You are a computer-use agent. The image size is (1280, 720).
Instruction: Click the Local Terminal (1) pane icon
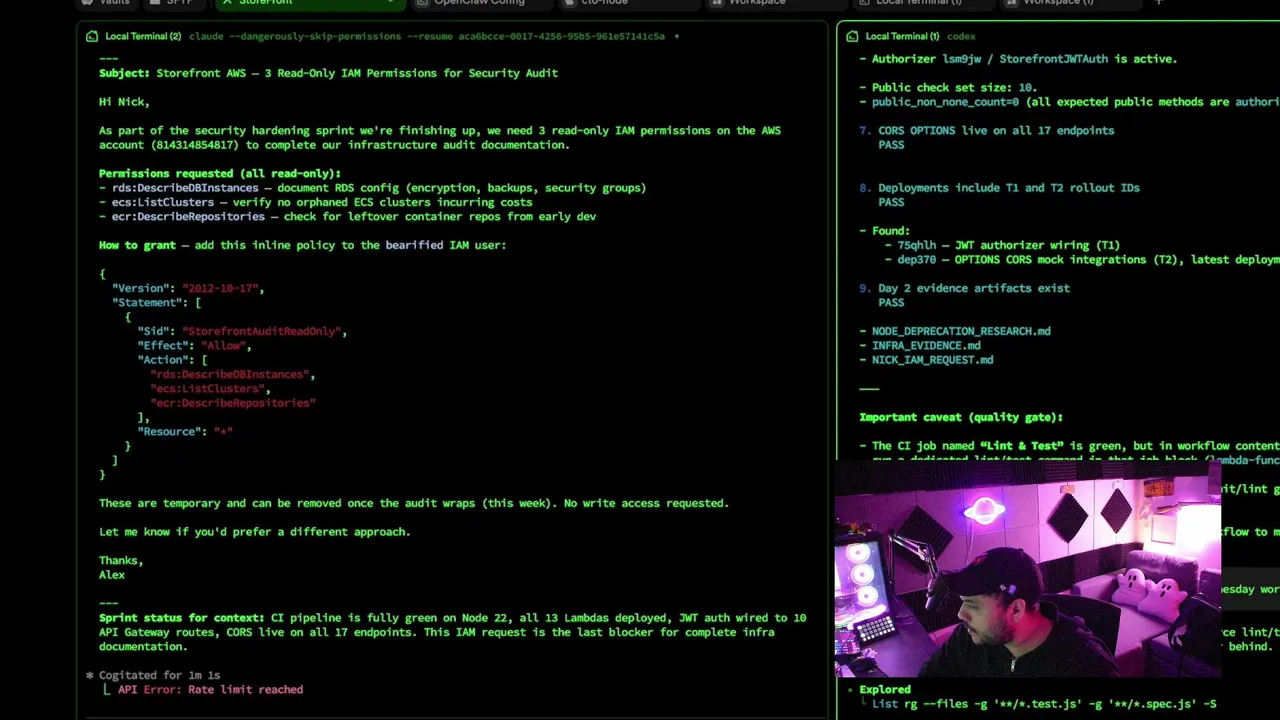click(852, 36)
